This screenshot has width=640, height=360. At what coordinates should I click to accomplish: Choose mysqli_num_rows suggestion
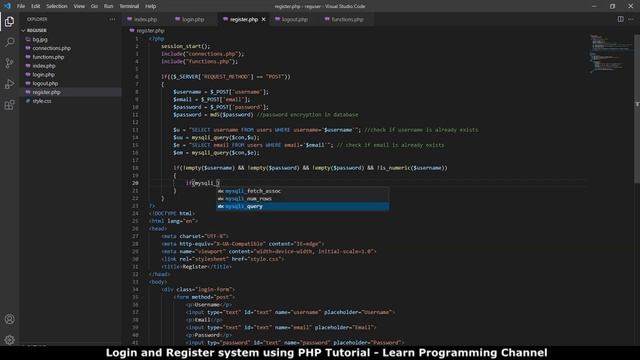point(302,199)
